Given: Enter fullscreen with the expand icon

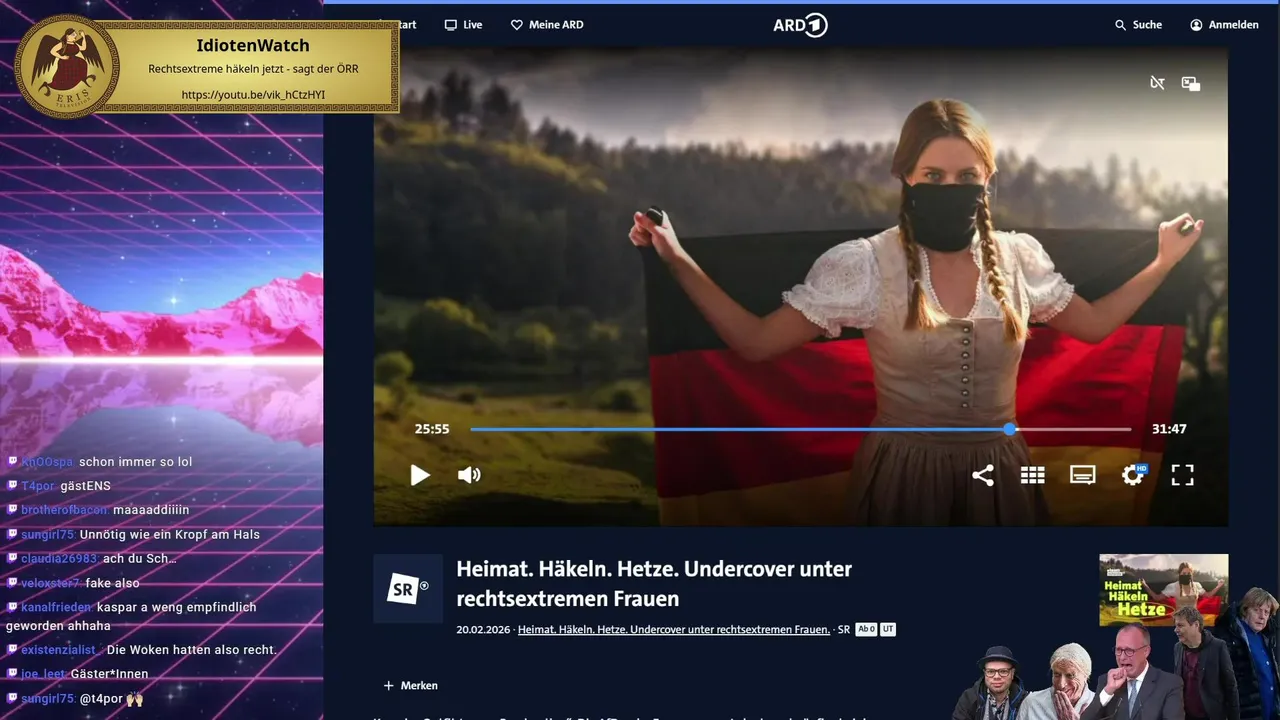Looking at the screenshot, I should [1183, 475].
